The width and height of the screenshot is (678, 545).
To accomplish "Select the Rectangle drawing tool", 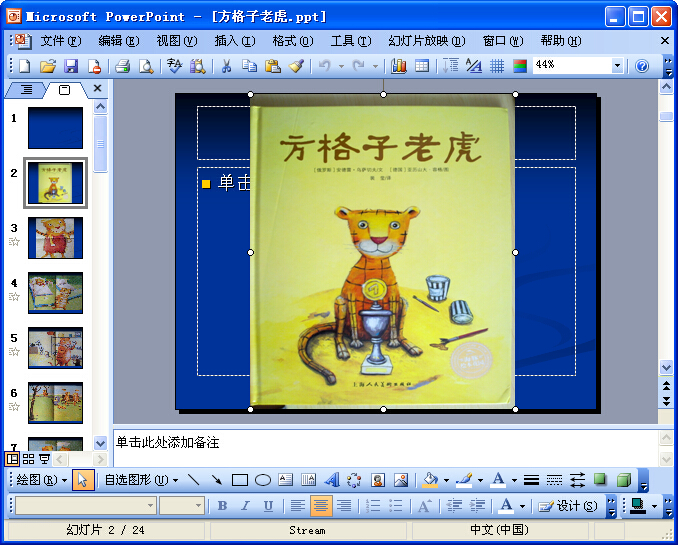I will pos(240,480).
